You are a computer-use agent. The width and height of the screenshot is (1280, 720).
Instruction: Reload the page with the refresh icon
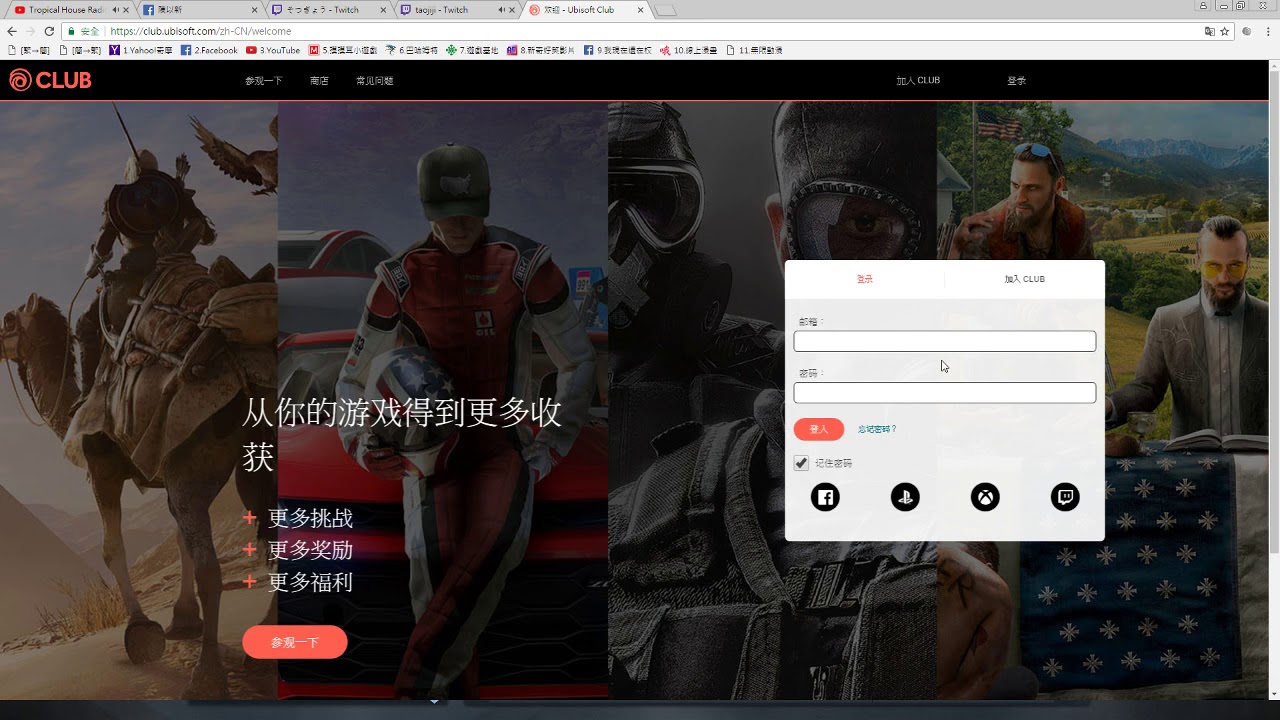[x=49, y=31]
